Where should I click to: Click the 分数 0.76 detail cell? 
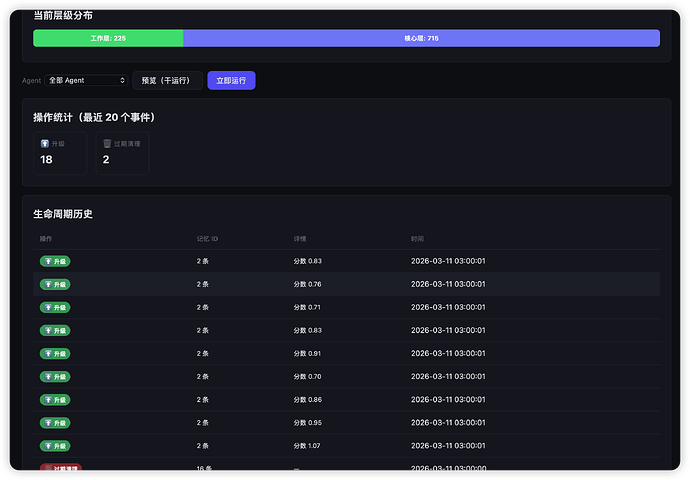tap(308, 284)
